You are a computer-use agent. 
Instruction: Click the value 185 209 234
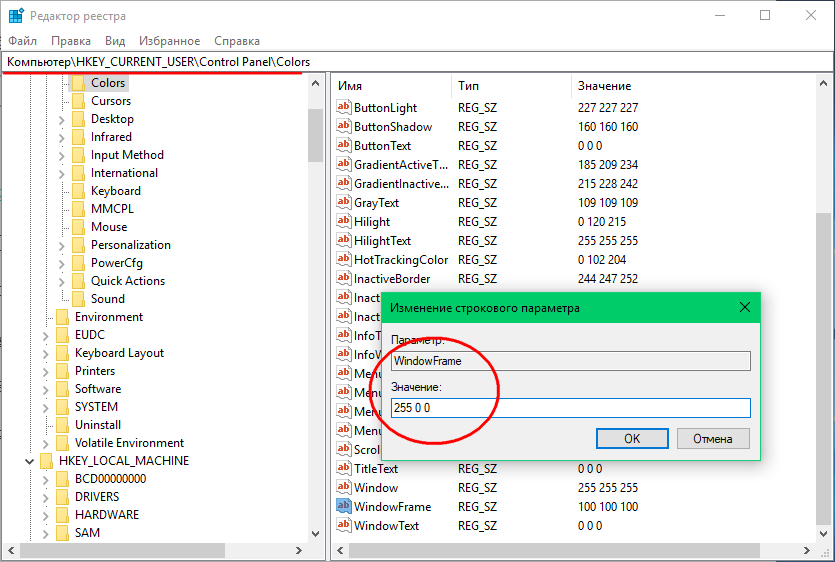coord(608,165)
